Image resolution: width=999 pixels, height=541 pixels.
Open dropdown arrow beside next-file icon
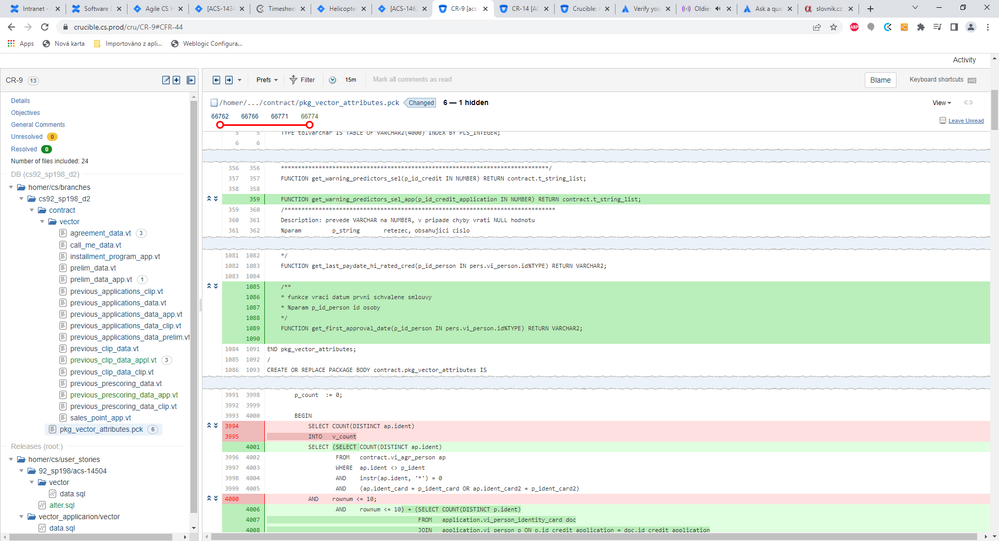click(240, 80)
